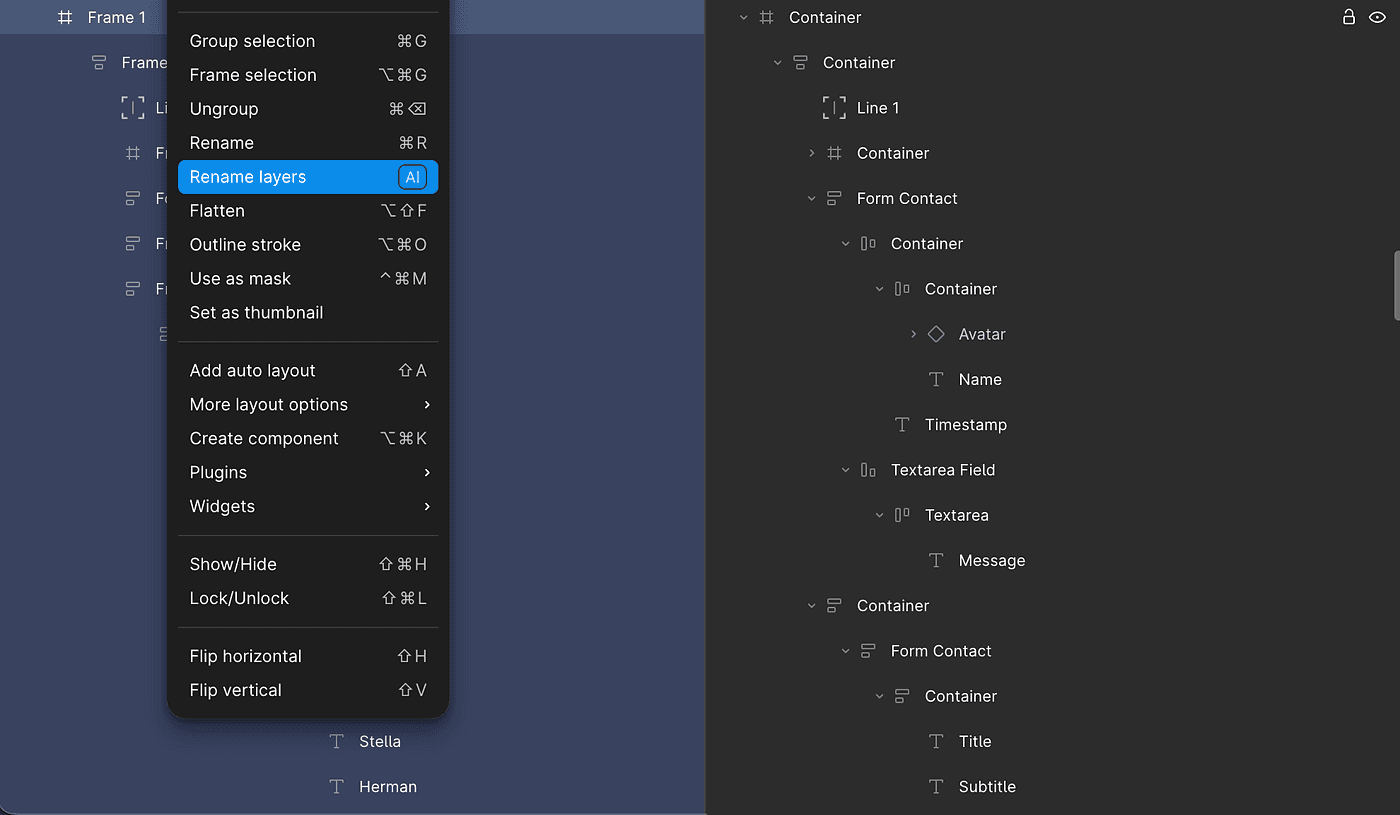This screenshot has height=815, width=1400.
Task: Click the text icon beside Message
Action: pos(936,560)
